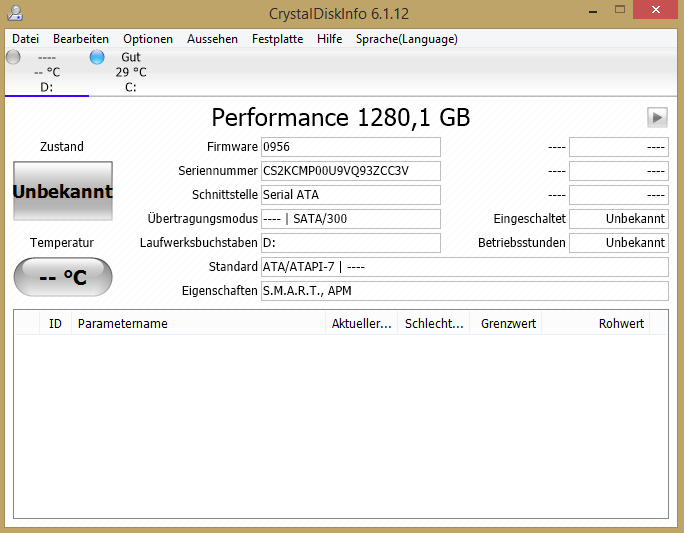Screen dimensions: 684x533
Task: Click the Rohwert column header
Action: (x=595, y=324)
